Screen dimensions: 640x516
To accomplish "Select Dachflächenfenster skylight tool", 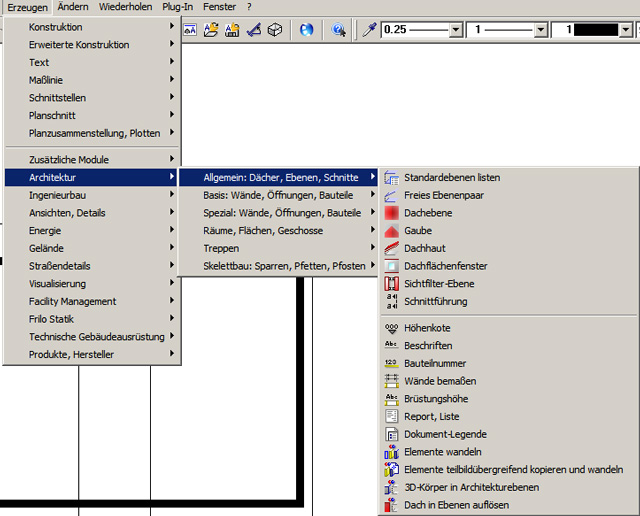I will click(445, 266).
